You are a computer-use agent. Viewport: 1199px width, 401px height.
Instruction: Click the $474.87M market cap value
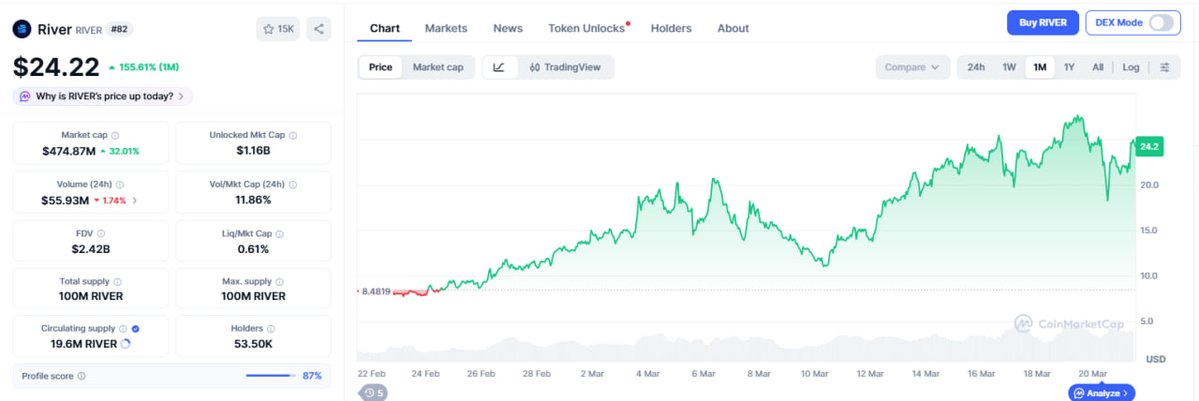point(69,151)
